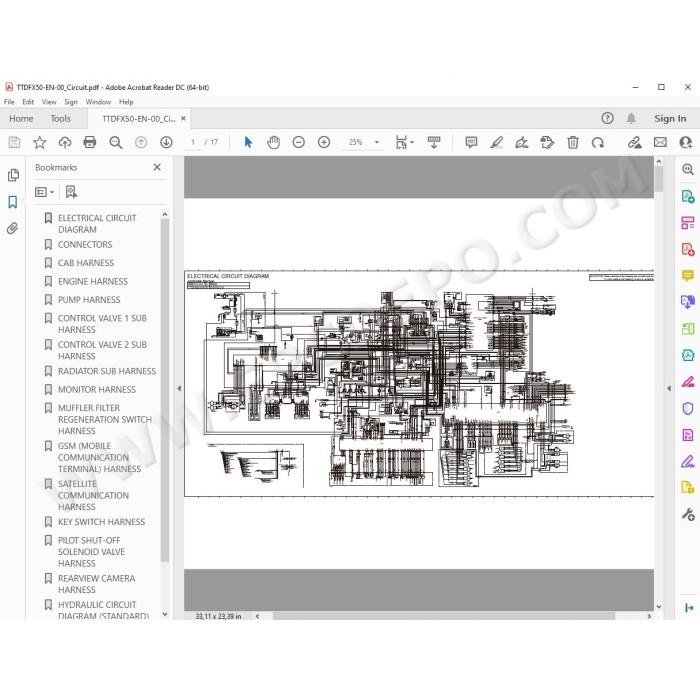Switch to the Tools tab
Image resolution: width=700 pixels, height=700 pixels.
(60, 119)
